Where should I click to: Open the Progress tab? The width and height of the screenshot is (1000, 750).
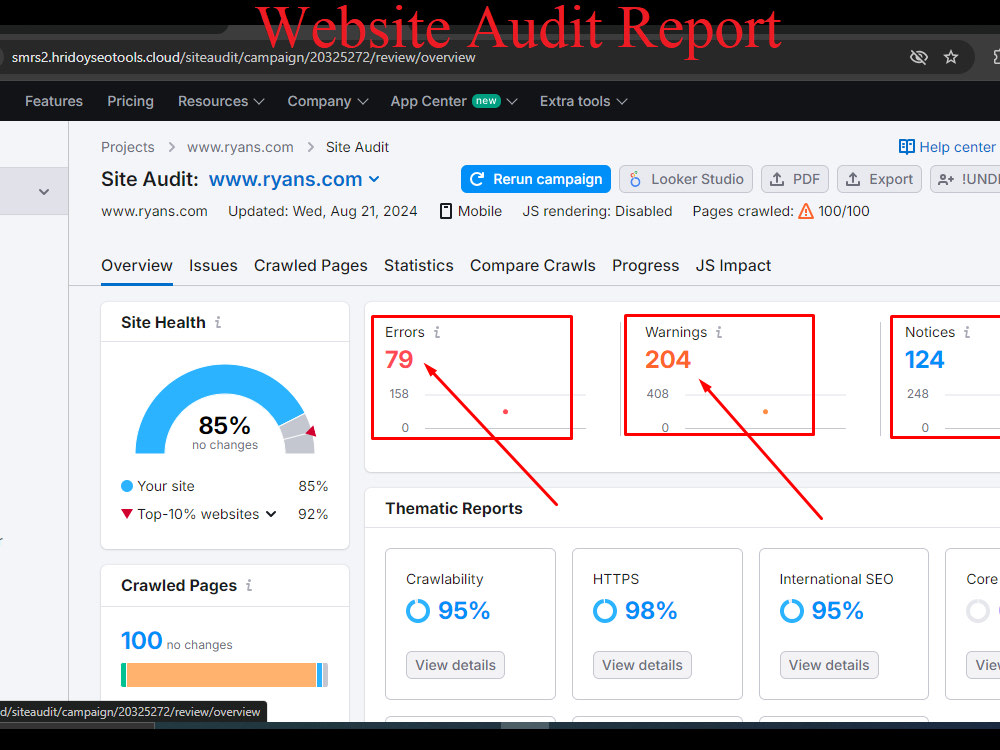pos(645,265)
